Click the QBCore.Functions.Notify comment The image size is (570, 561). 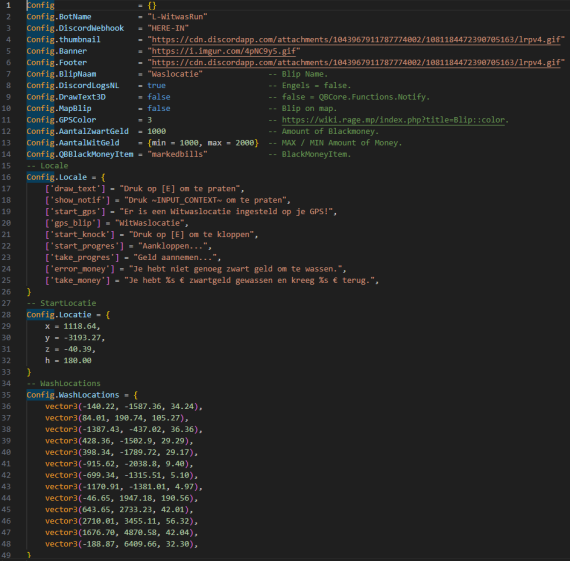click(349, 97)
